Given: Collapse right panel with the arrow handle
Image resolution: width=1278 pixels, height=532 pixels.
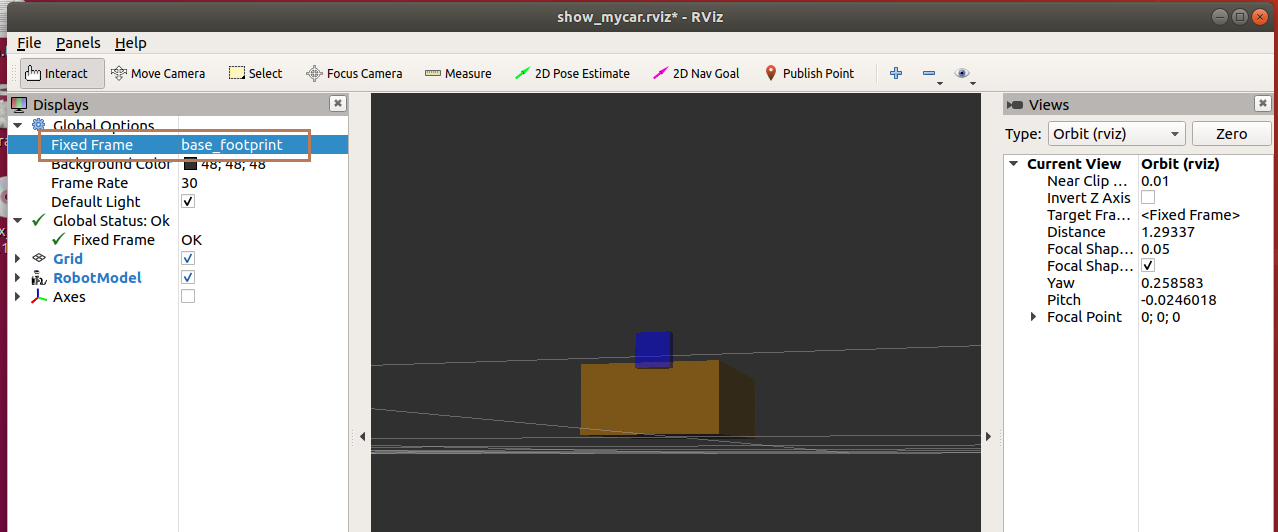Looking at the screenshot, I should [x=988, y=436].
